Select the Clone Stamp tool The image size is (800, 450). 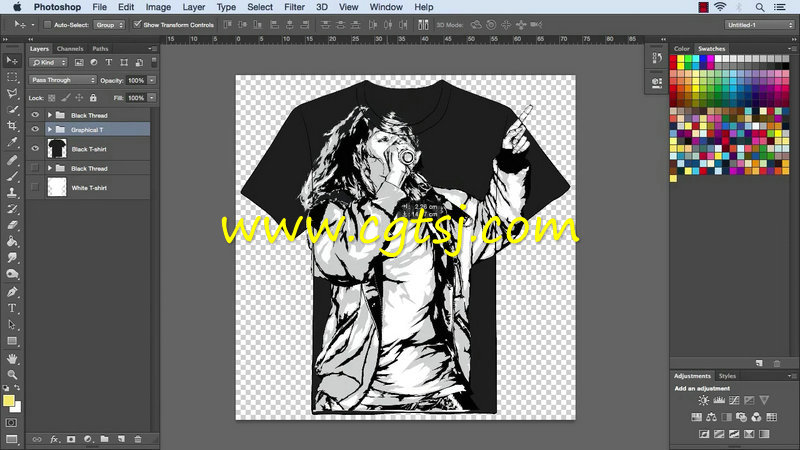pyautogui.click(x=12, y=192)
